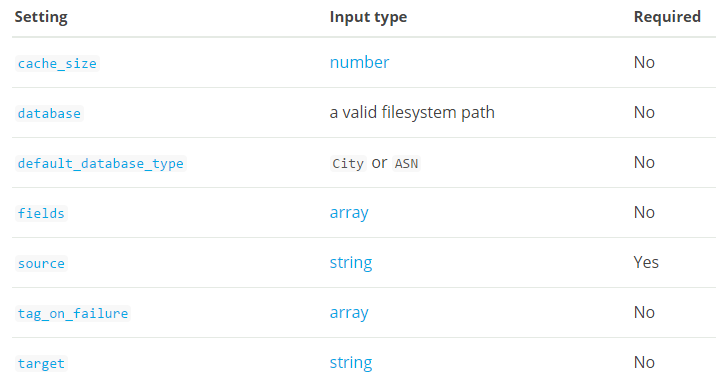The width and height of the screenshot is (716, 384).
Task: Open the tag_on_failure setting link
Action: coord(73,313)
